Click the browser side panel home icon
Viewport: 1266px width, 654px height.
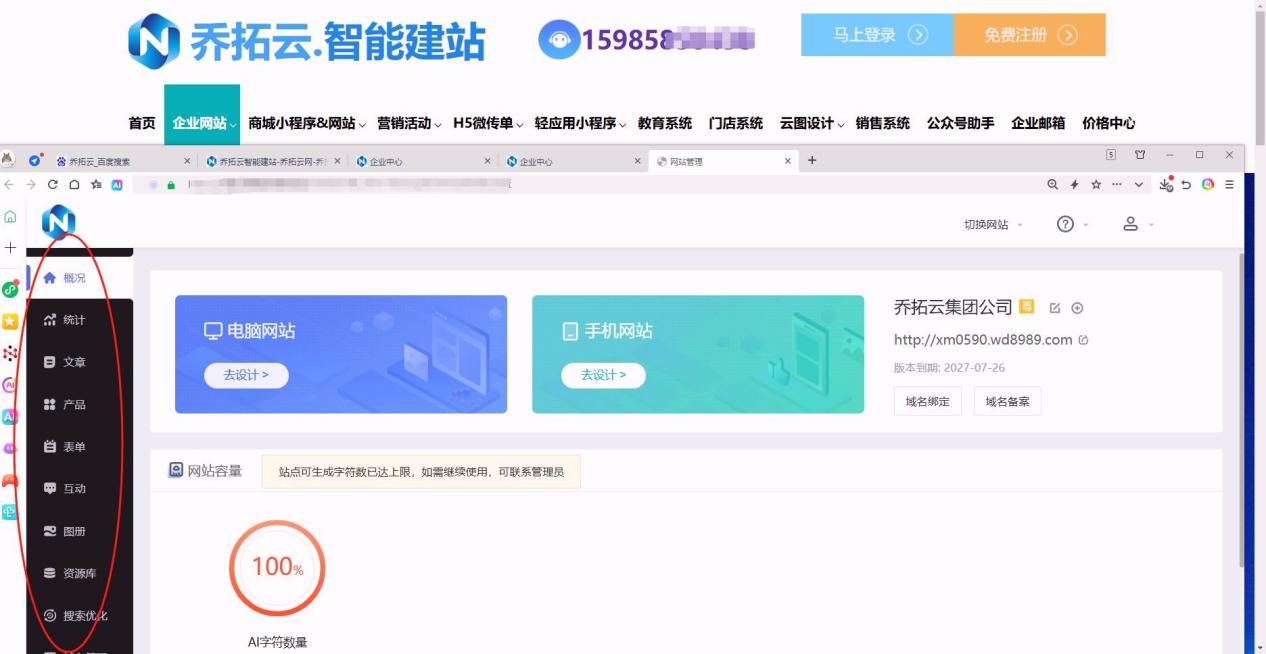(10, 216)
